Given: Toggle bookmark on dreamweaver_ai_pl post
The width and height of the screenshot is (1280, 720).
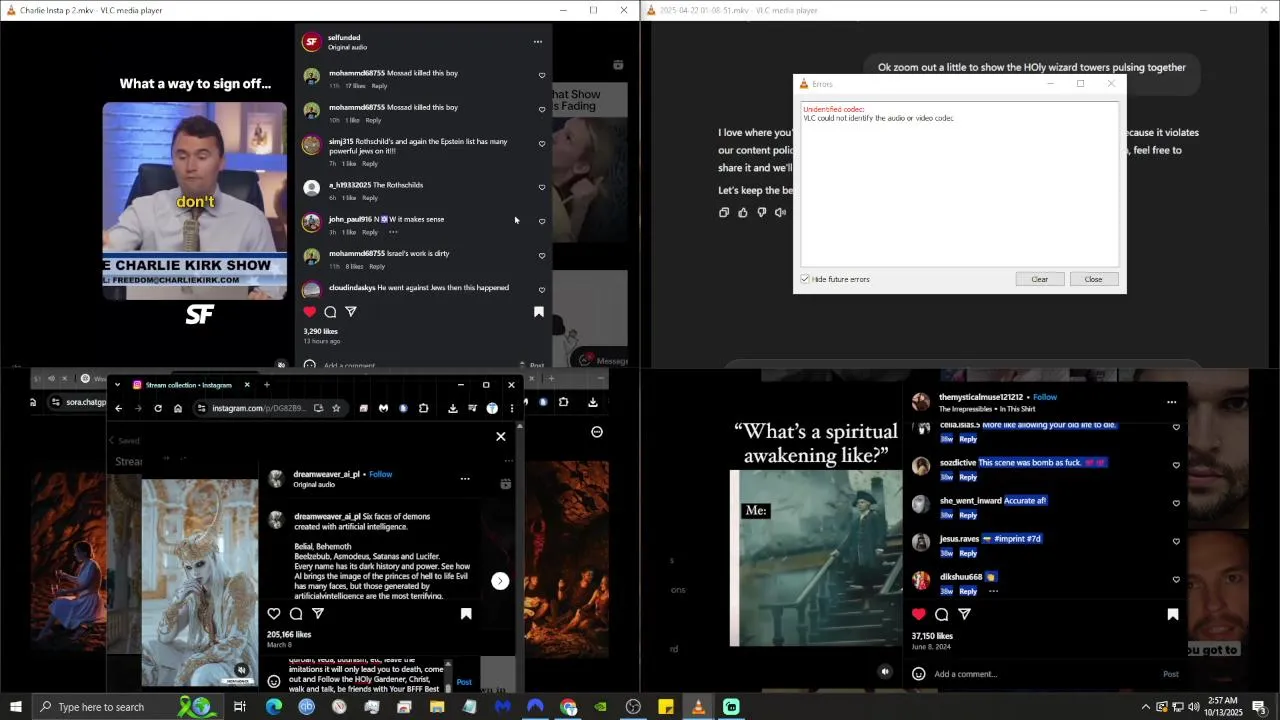Looking at the screenshot, I should point(466,614).
